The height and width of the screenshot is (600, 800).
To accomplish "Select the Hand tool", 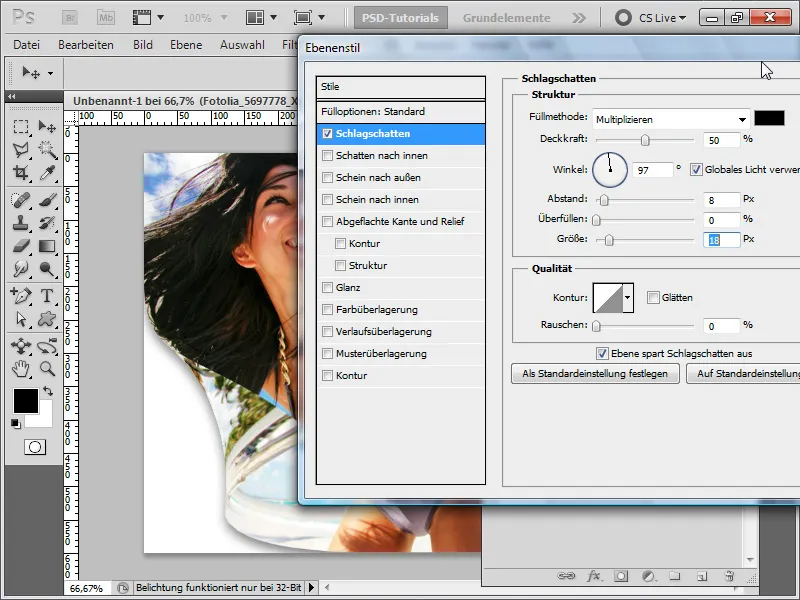I will tap(21, 369).
